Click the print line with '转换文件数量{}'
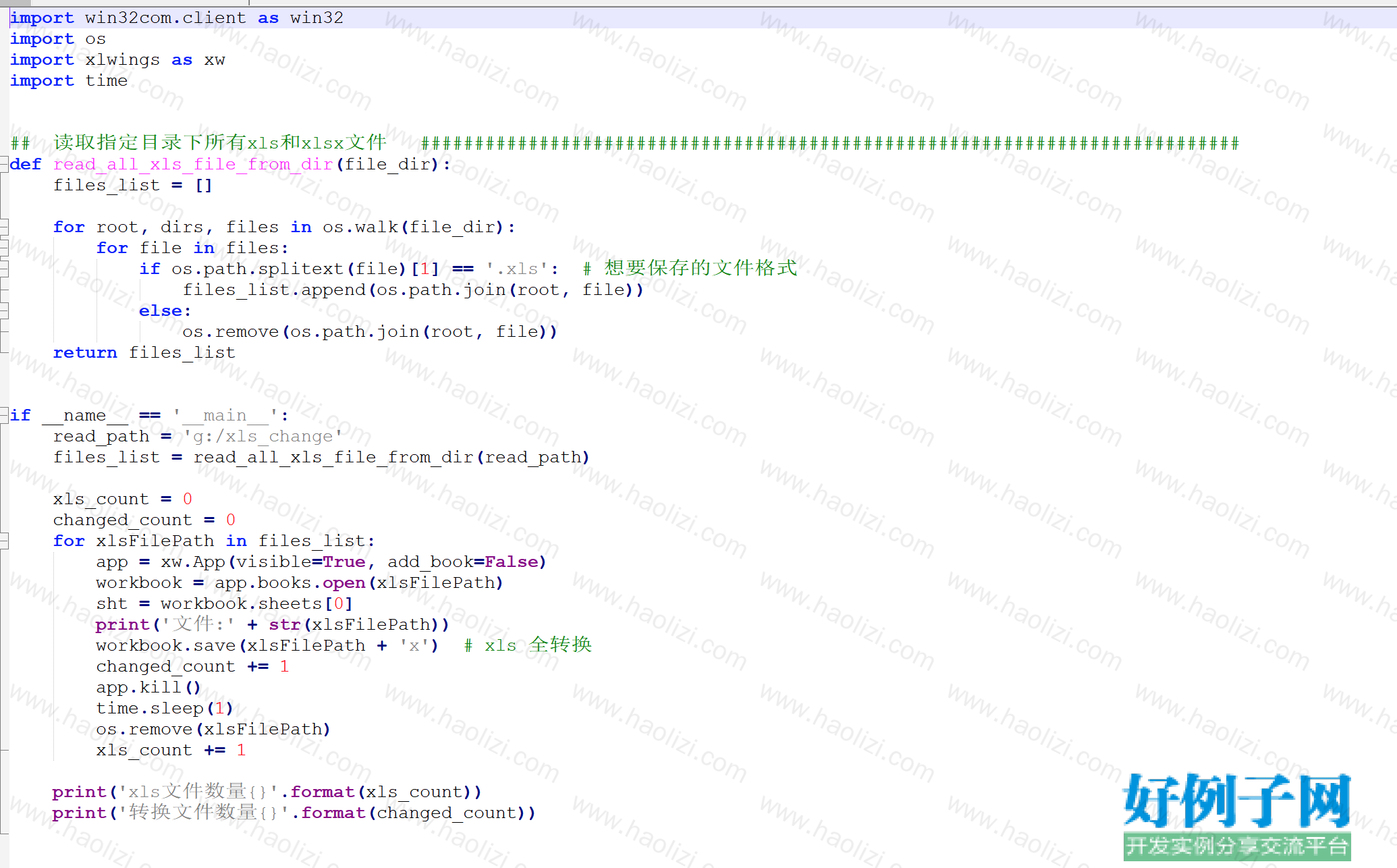 [294, 812]
